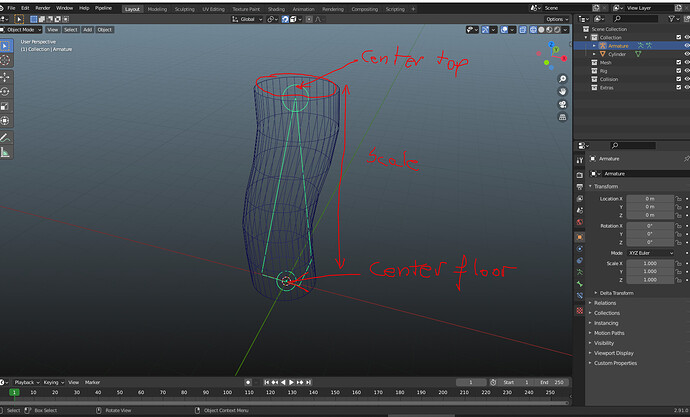Switch to the Scripting workspace tab

pyautogui.click(x=395, y=9)
